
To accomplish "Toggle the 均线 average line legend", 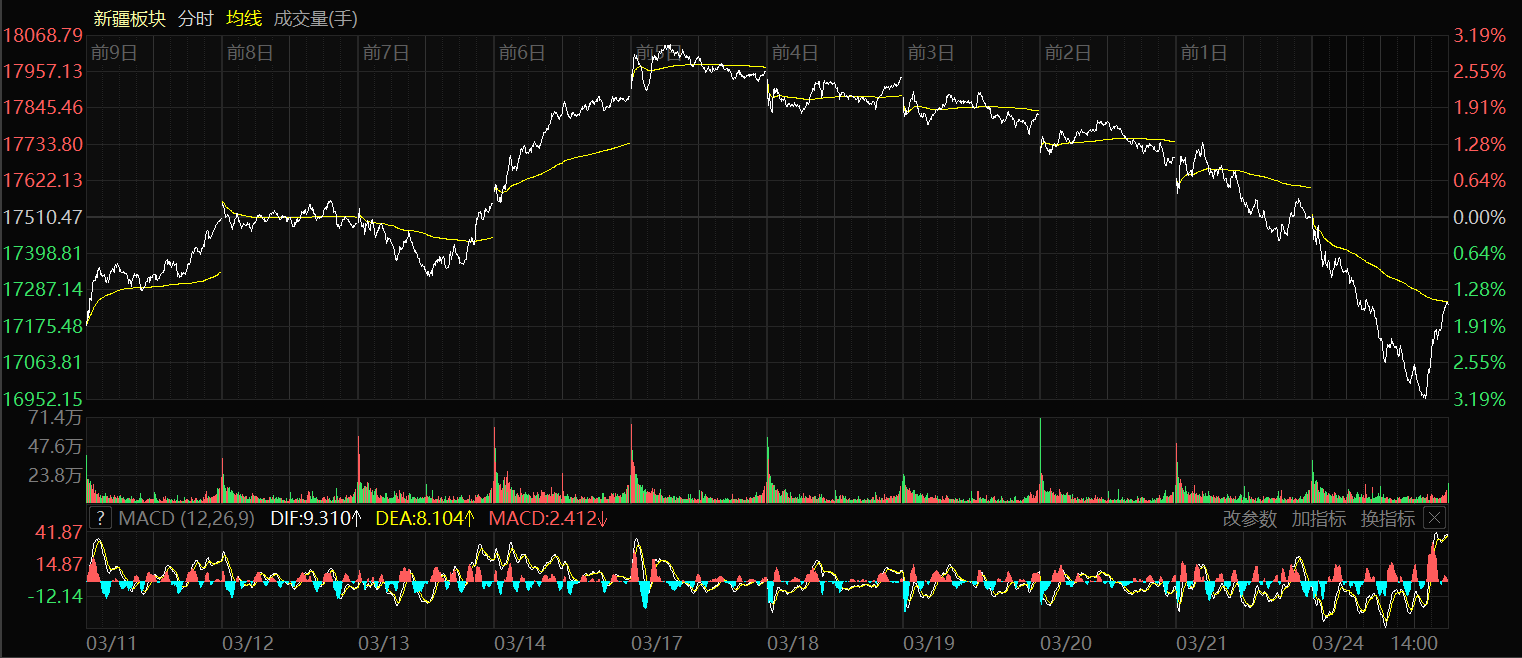I will click(244, 18).
